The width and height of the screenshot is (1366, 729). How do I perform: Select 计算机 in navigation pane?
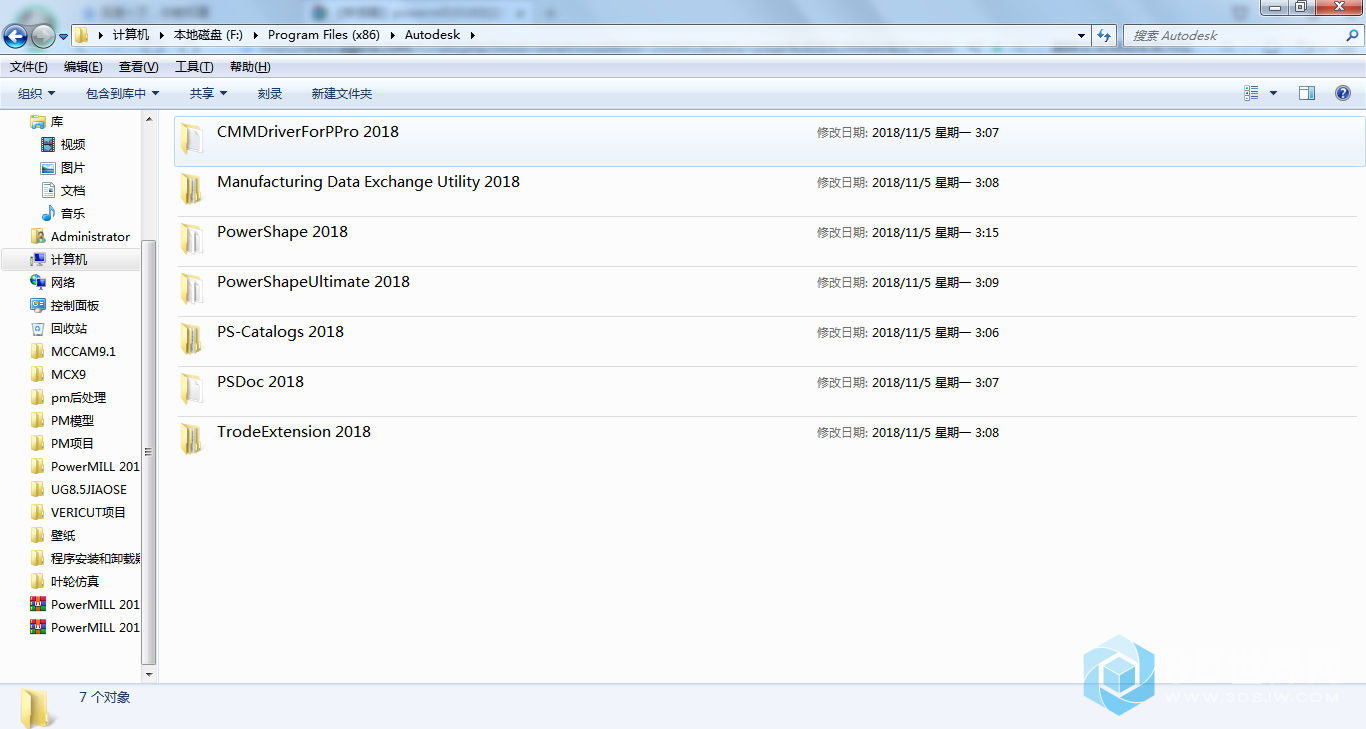[x=69, y=259]
